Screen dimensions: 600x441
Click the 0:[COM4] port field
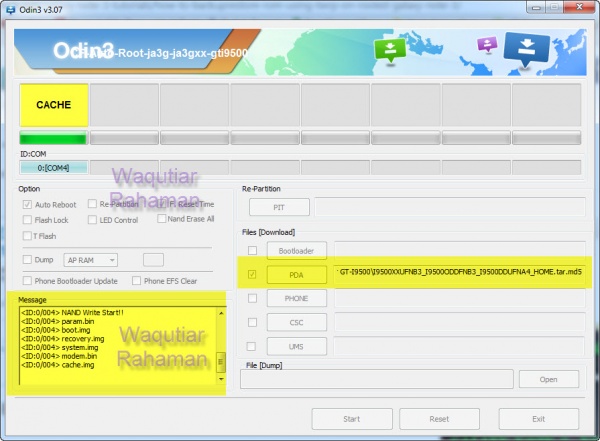[x=54, y=168]
